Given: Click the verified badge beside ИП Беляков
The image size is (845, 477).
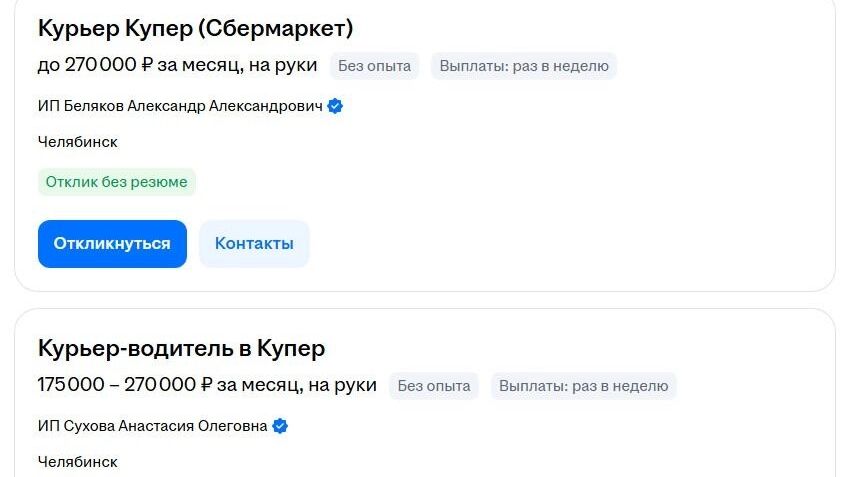Looking at the screenshot, I should [x=335, y=106].
